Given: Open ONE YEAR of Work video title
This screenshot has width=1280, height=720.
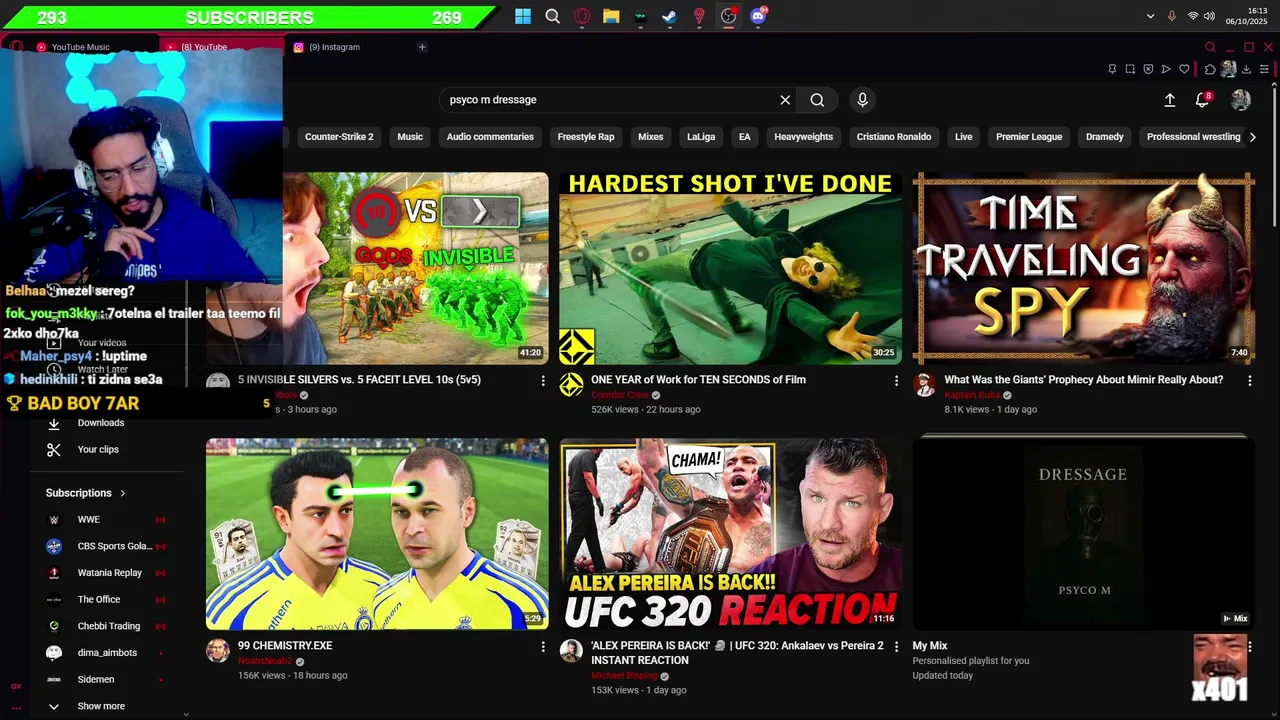Looking at the screenshot, I should coord(698,380).
